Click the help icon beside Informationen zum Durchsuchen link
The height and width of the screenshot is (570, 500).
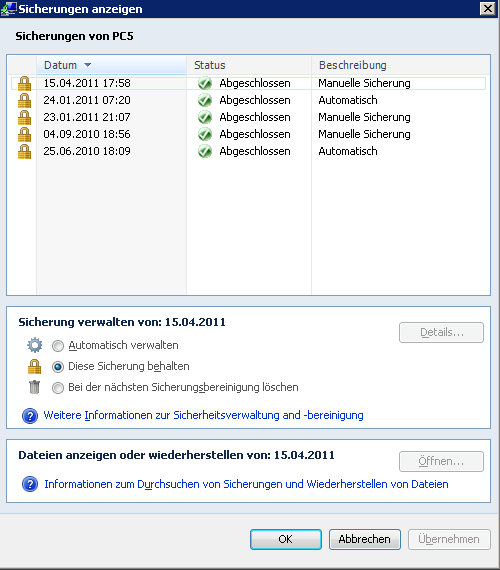[x=30, y=484]
